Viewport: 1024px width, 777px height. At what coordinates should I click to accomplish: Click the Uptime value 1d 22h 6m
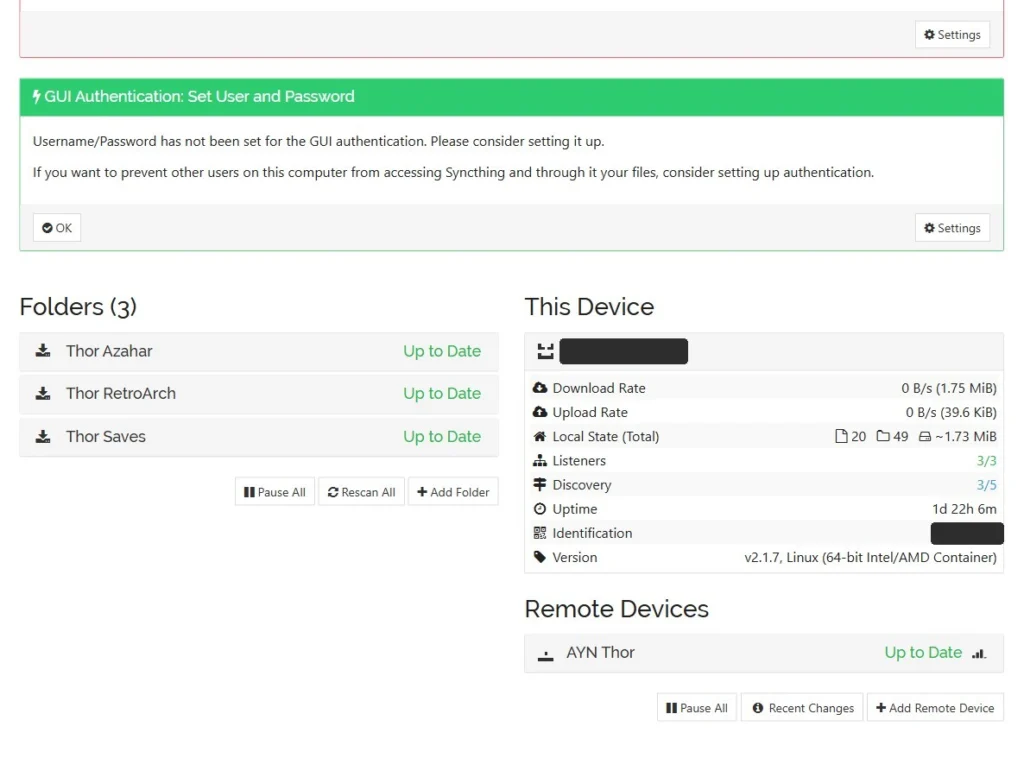point(964,509)
